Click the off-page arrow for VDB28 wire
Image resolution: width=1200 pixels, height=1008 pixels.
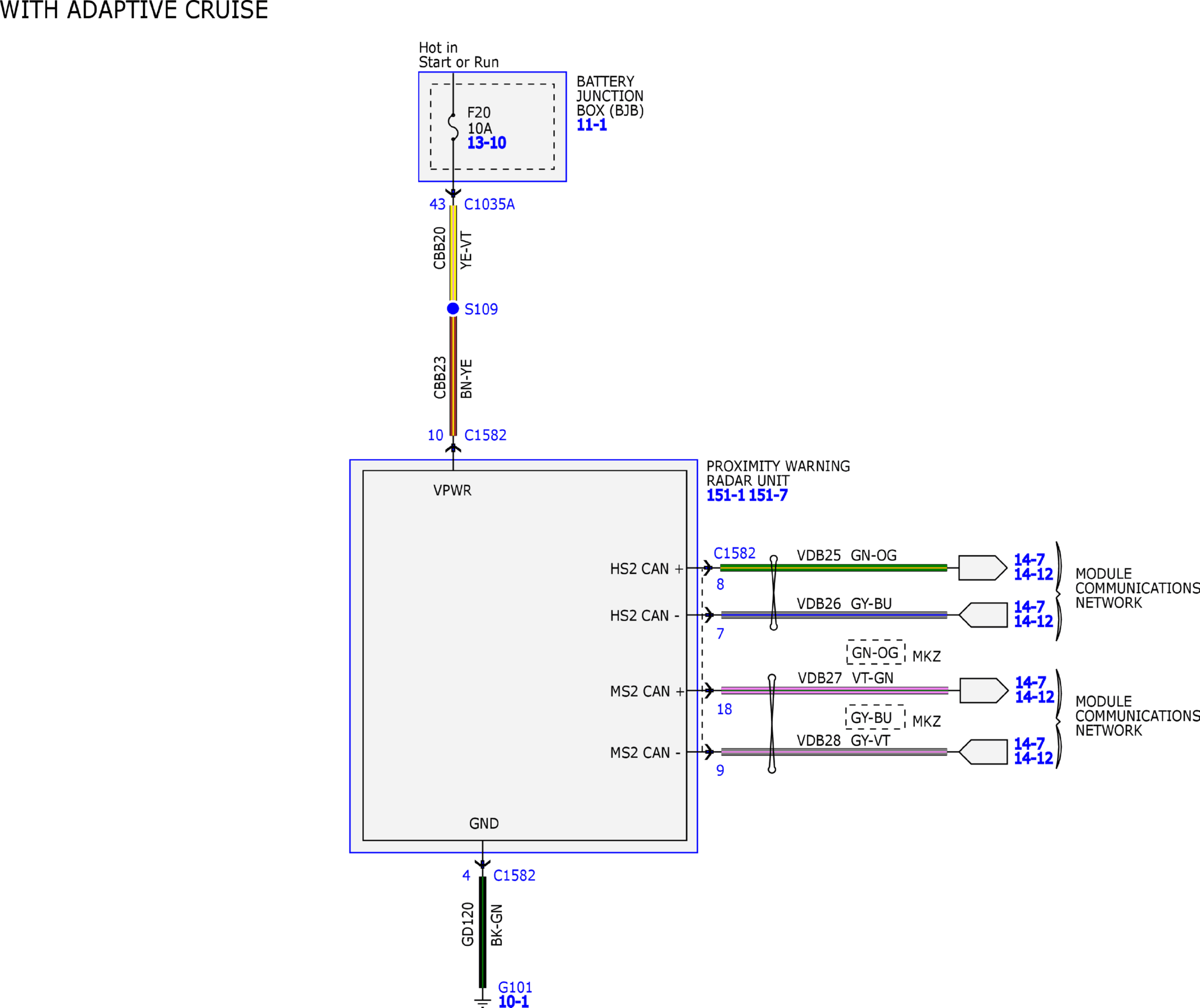pos(982,752)
